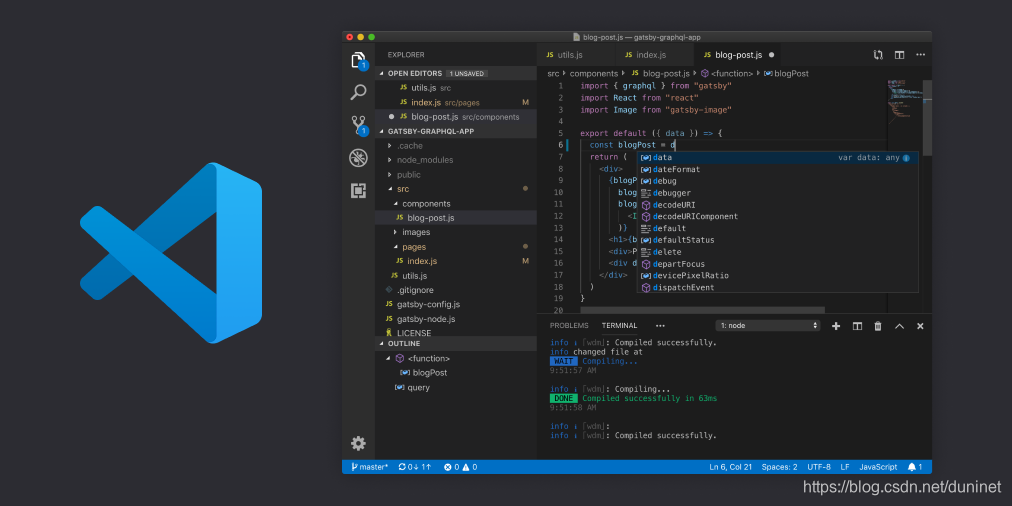Switch to the PROBLEMS panel tab
This screenshot has height=506, width=1012.
[569, 326]
